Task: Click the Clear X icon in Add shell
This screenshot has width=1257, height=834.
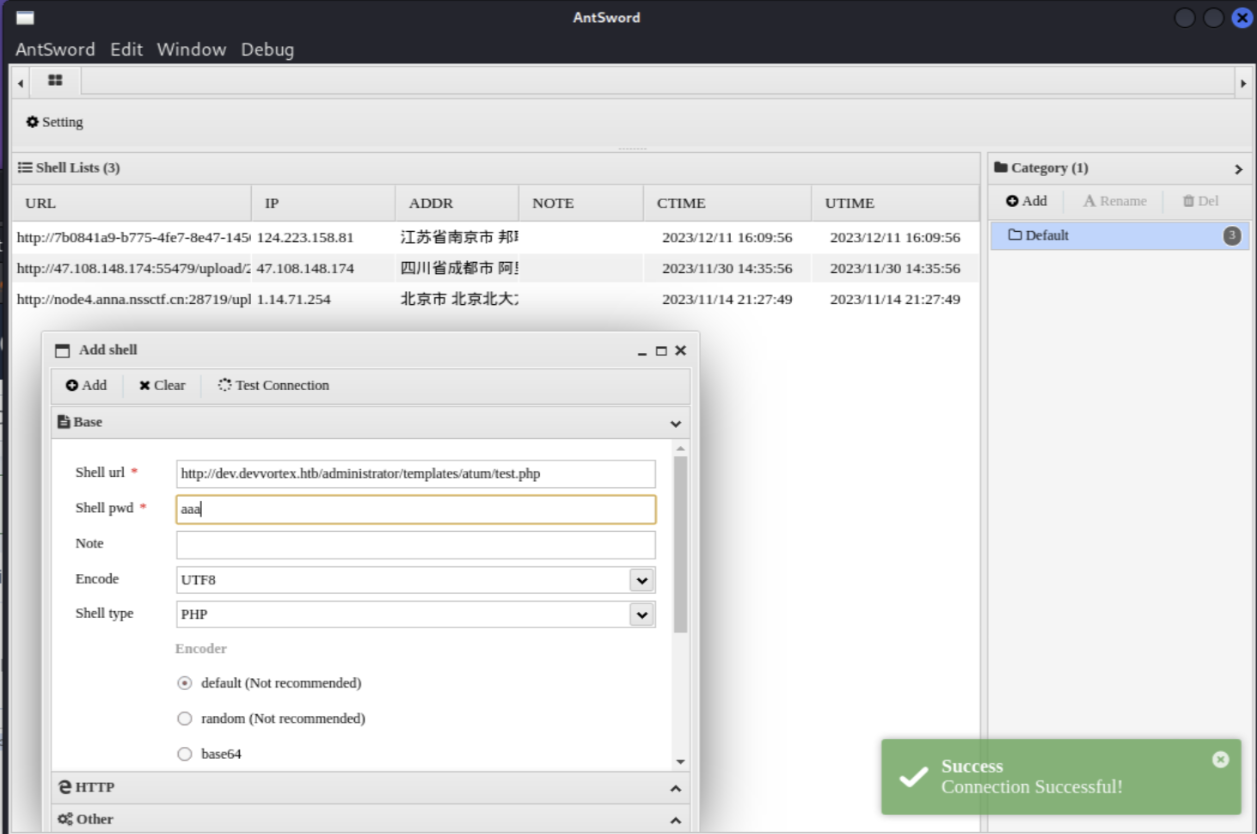Action: point(145,386)
